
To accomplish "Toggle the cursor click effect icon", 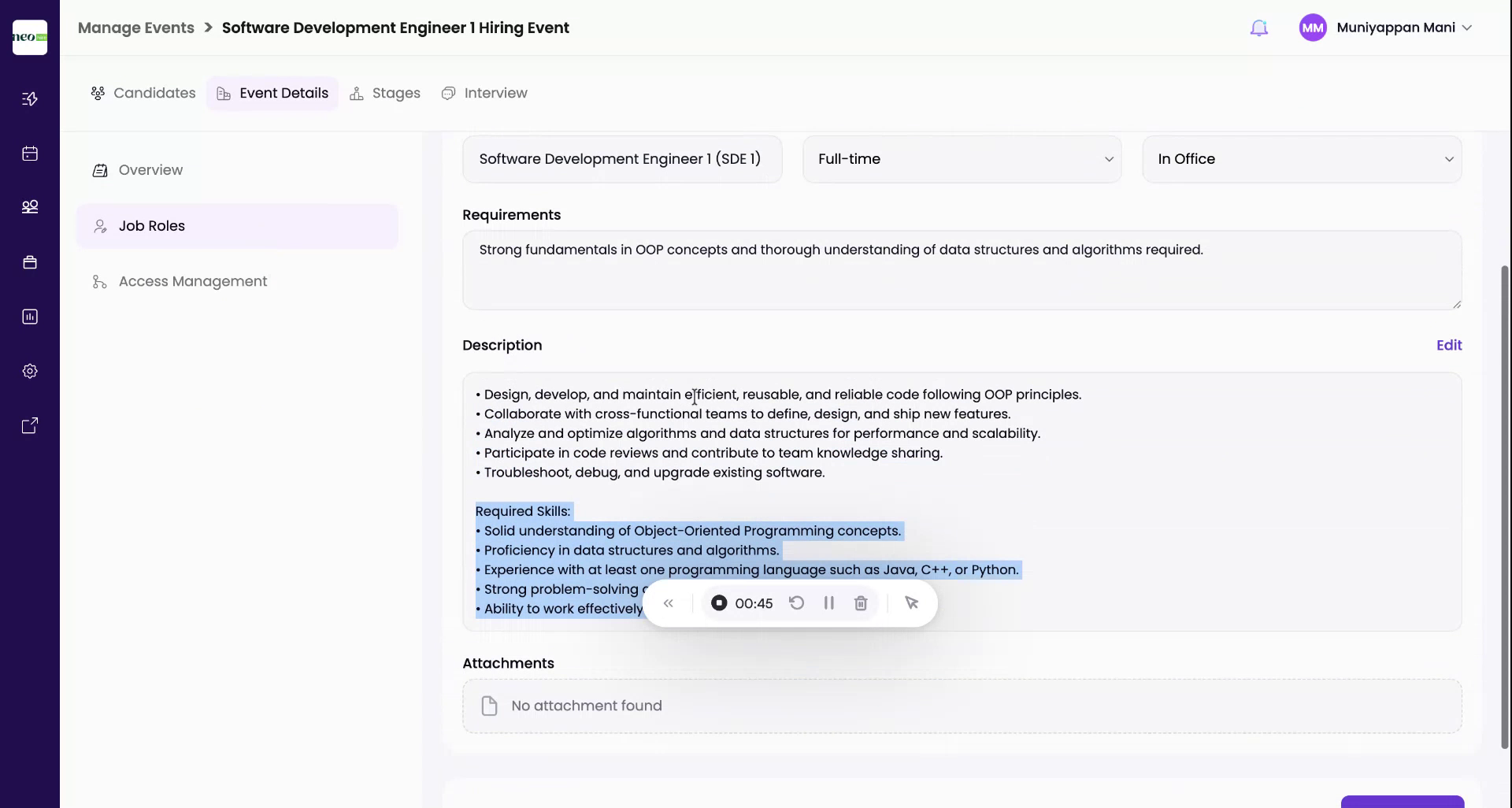I will (911, 603).
